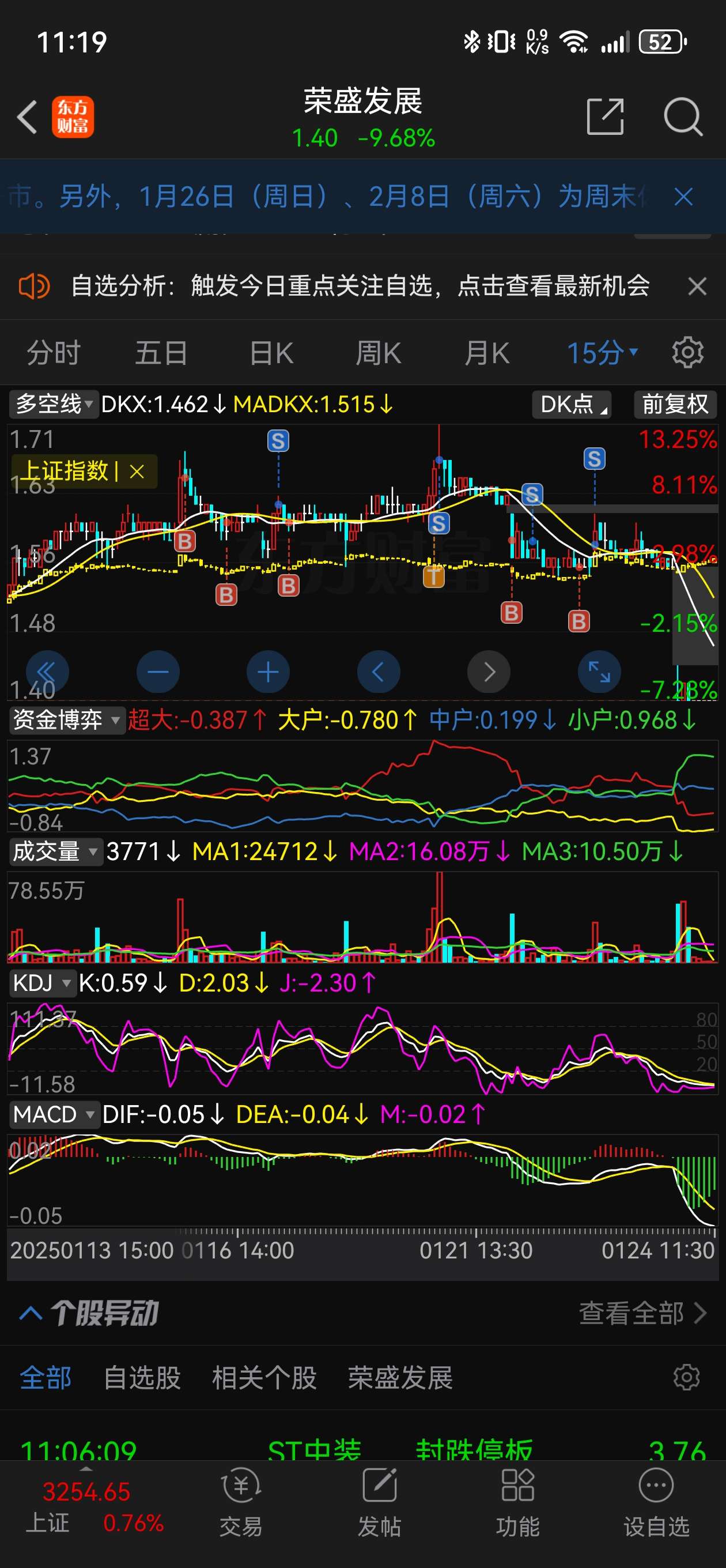The image size is (726, 1568).
Task: Tap the ST中装 alert row
Action: [362, 1451]
